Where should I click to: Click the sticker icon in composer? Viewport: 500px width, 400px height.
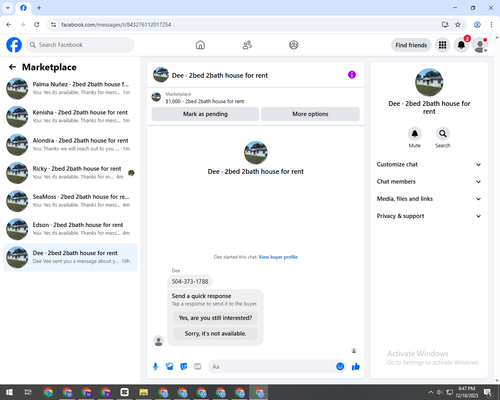click(x=184, y=367)
